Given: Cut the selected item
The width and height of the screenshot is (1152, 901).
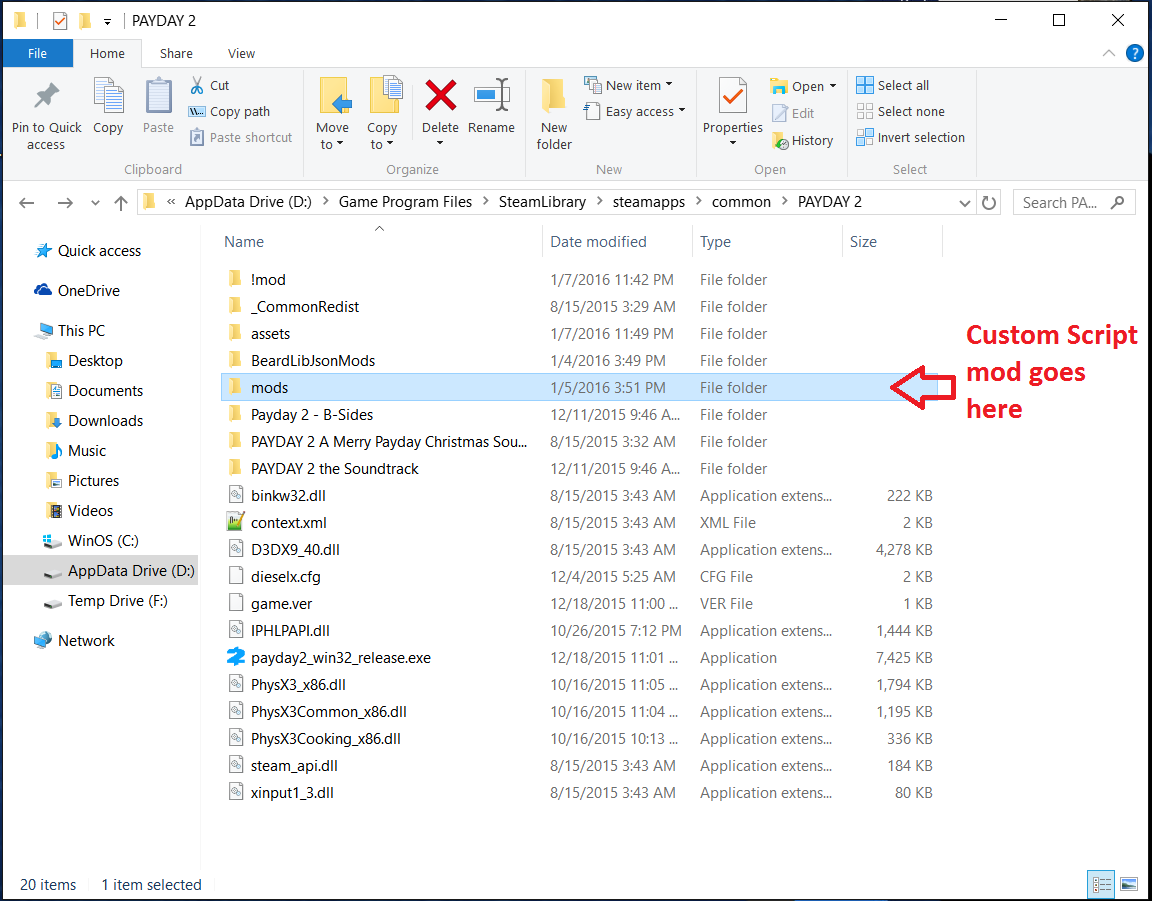Looking at the screenshot, I should (x=209, y=85).
